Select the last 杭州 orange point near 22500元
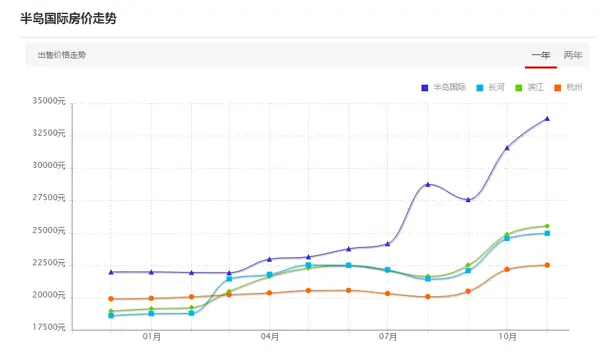Image resolution: width=600 pixels, height=360 pixels. tap(547, 265)
